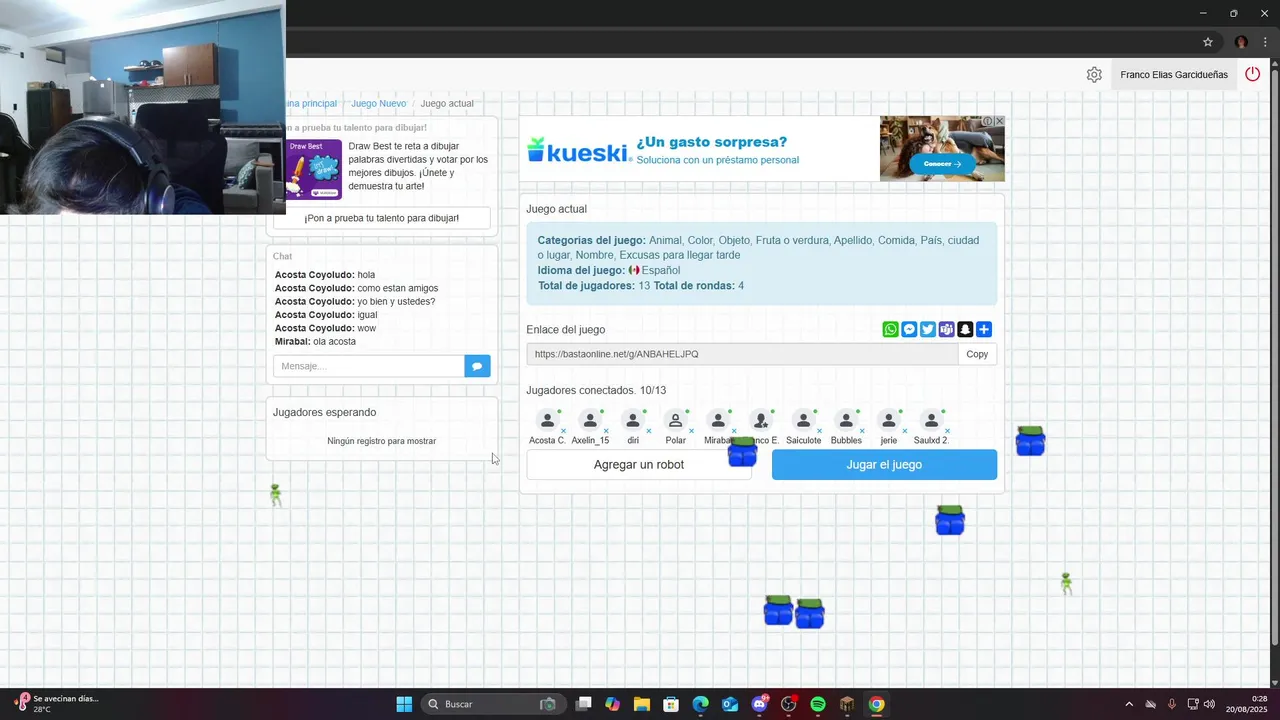Open Minecraft launcher from taskbar
Viewport: 1280px width, 720px height.
[x=847, y=704]
